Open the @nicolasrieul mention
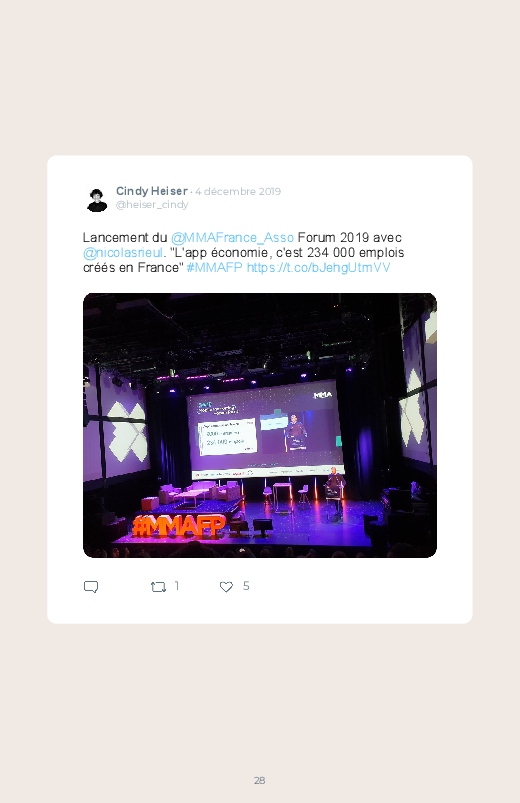This screenshot has width=520, height=803. click(x=123, y=252)
